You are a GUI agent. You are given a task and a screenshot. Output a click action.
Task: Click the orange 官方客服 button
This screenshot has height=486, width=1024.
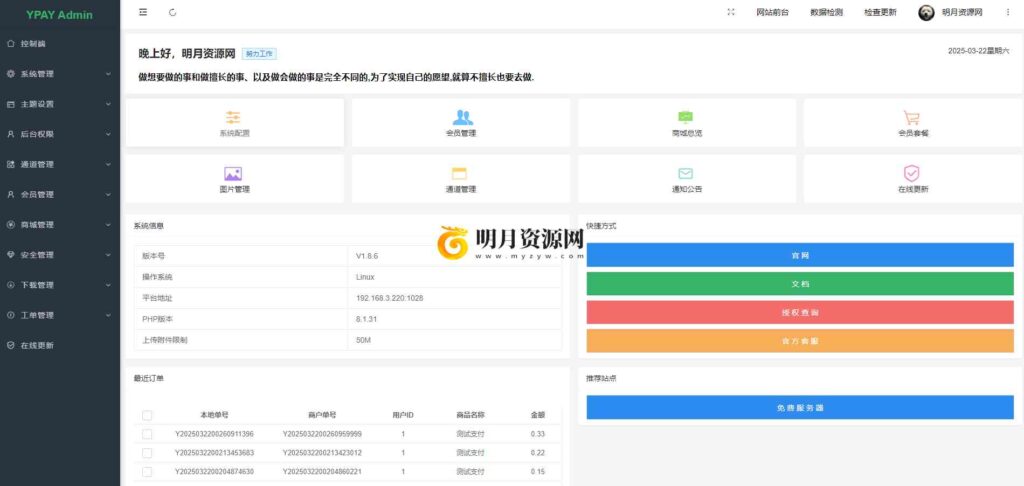tap(800, 341)
